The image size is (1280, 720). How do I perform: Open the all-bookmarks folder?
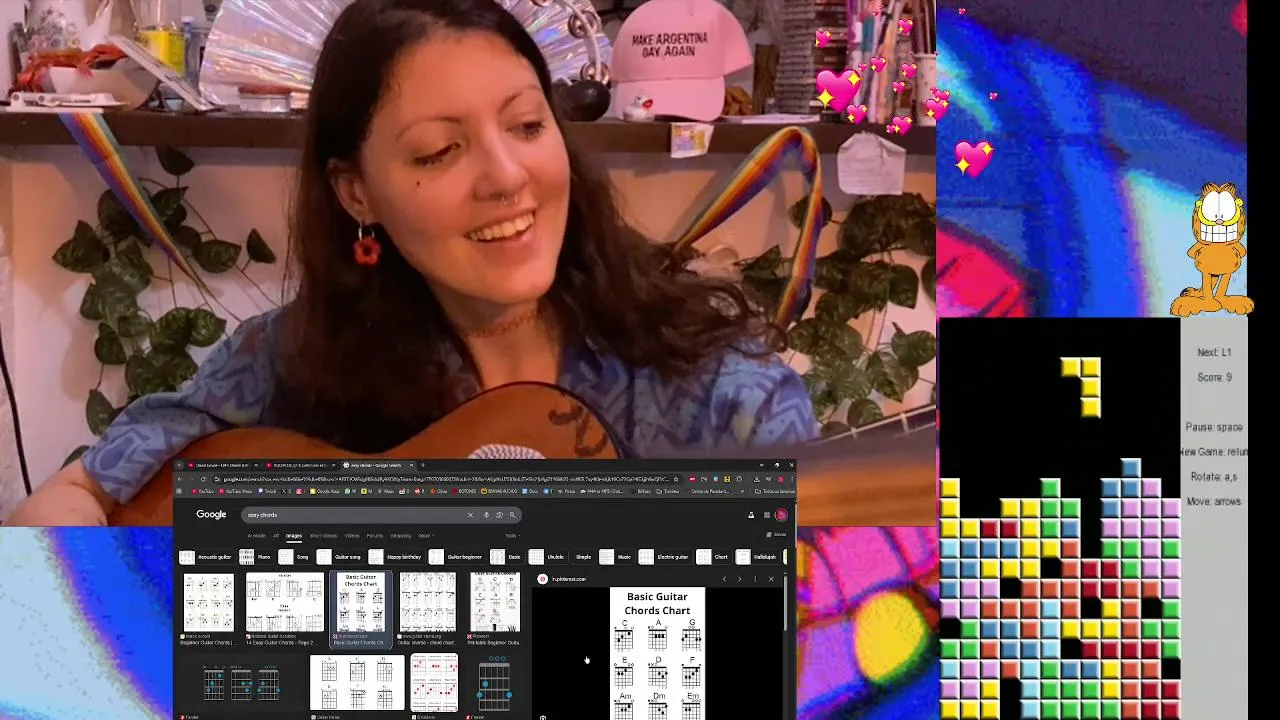pyautogui.click(x=775, y=491)
